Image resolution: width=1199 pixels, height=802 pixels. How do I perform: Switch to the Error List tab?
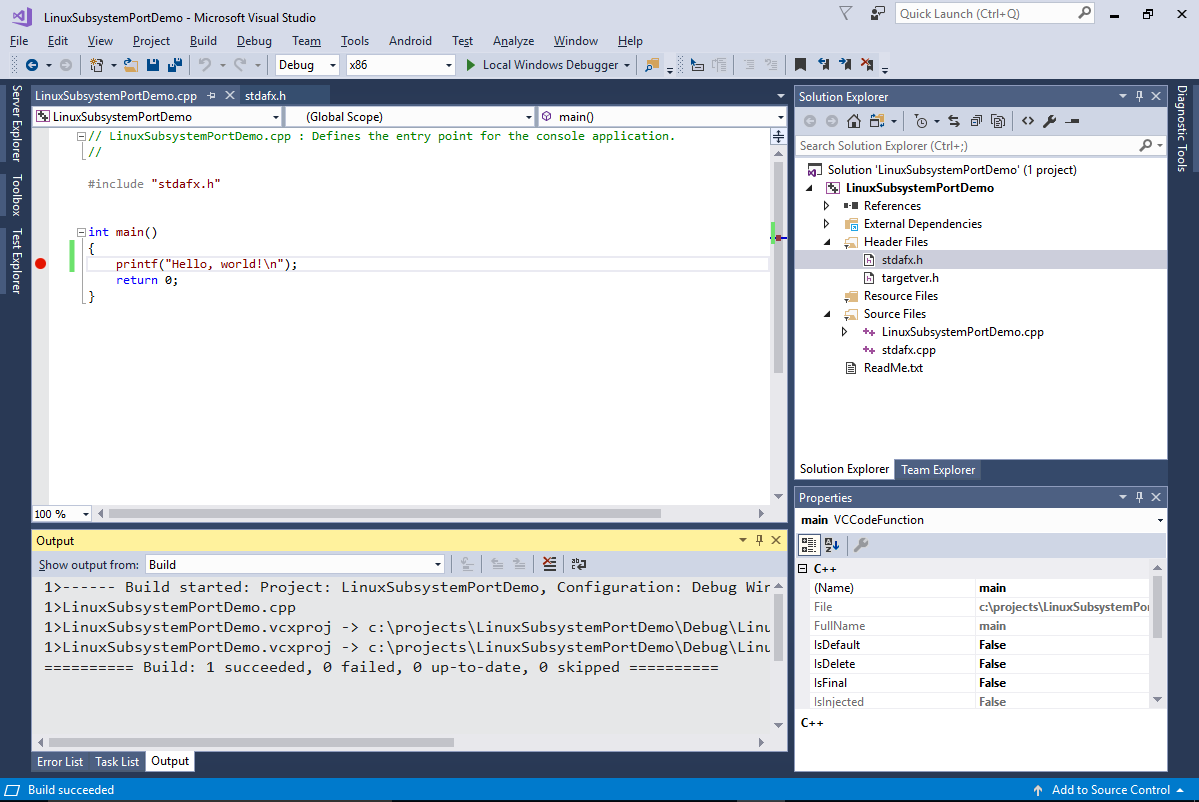click(x=60, y=761)
